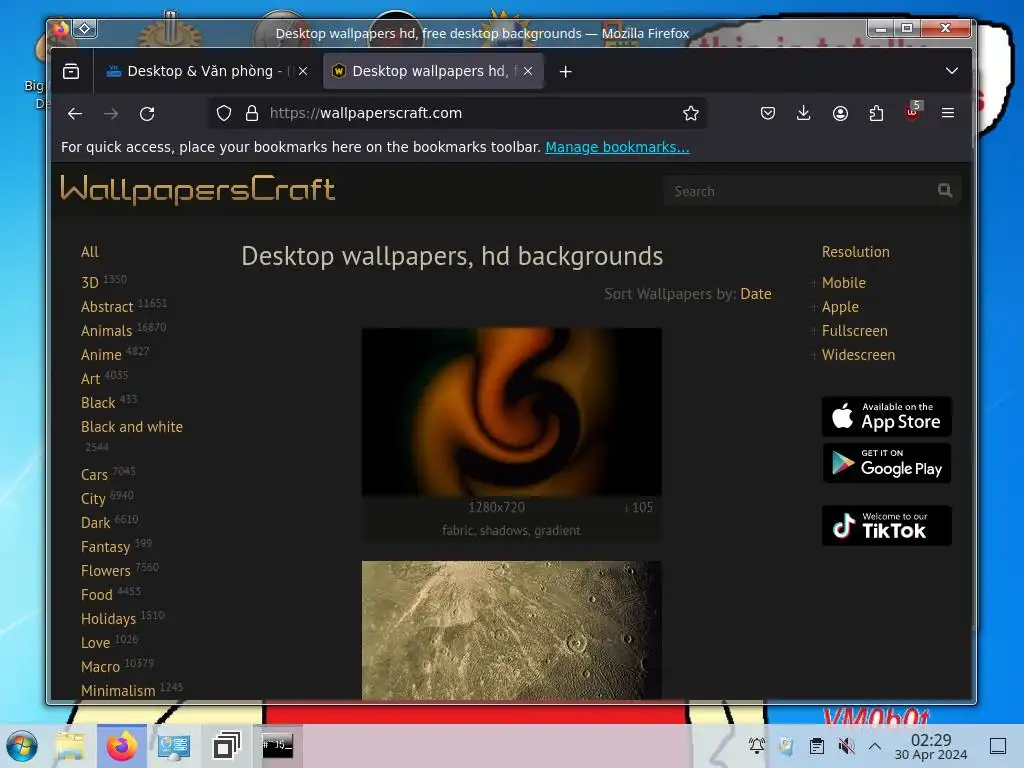Image resolution: width=1024 pixels, height=768 pixels.
Task: Click the App Store download badge
Action: point(886,417)
